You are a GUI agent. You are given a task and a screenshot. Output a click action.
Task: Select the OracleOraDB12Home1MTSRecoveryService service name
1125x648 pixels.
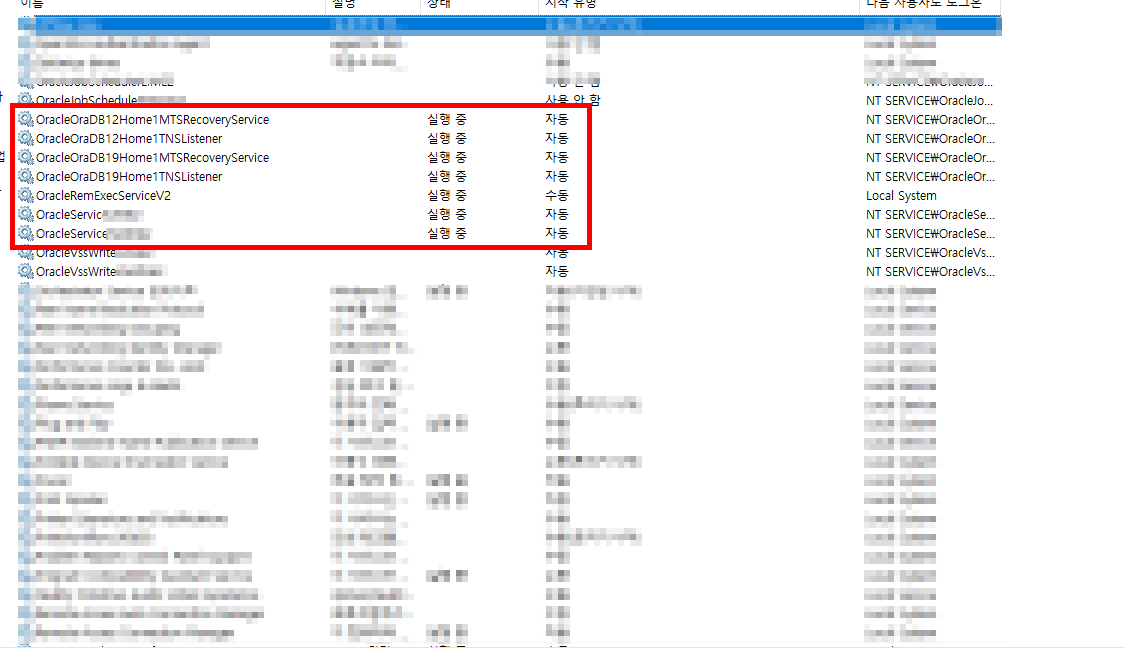[x=153, y=120]
